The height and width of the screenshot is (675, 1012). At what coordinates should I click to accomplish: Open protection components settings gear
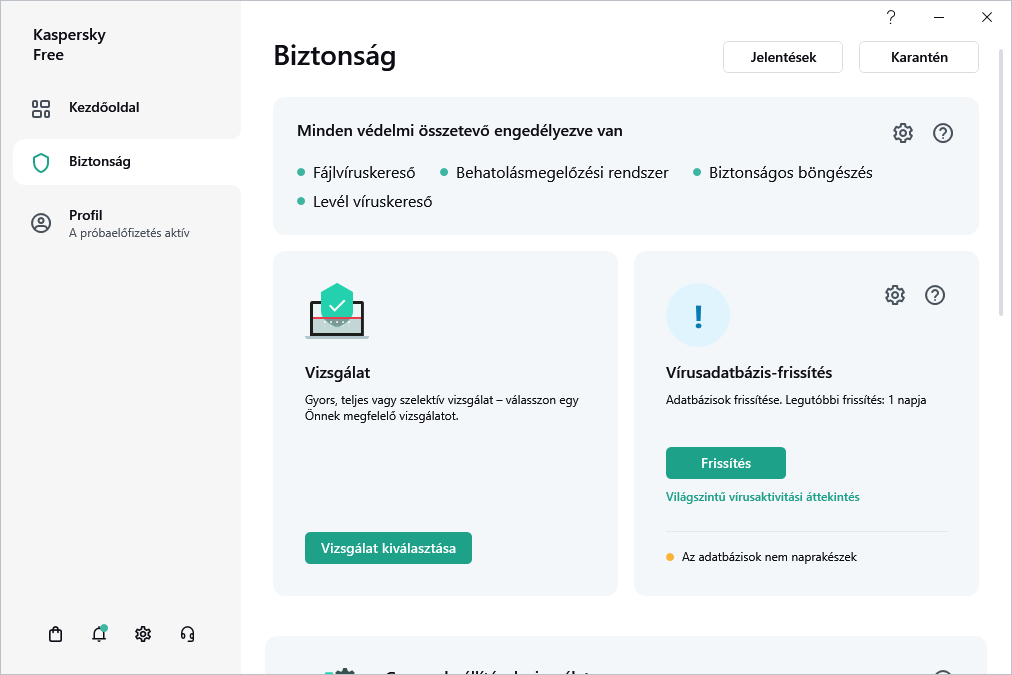click(903, 133)
